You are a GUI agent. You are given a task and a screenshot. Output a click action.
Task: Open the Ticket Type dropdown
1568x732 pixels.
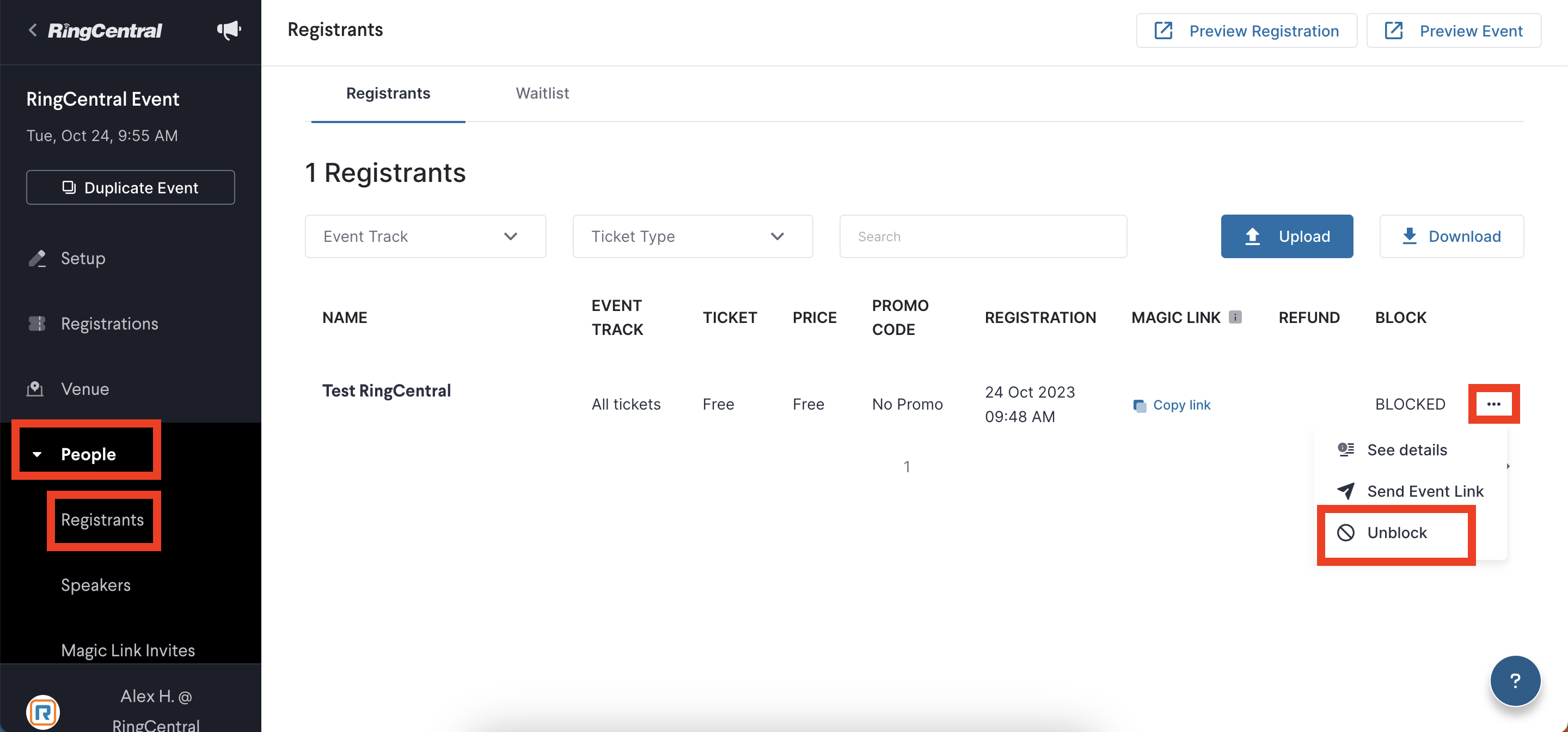point(693,236)
